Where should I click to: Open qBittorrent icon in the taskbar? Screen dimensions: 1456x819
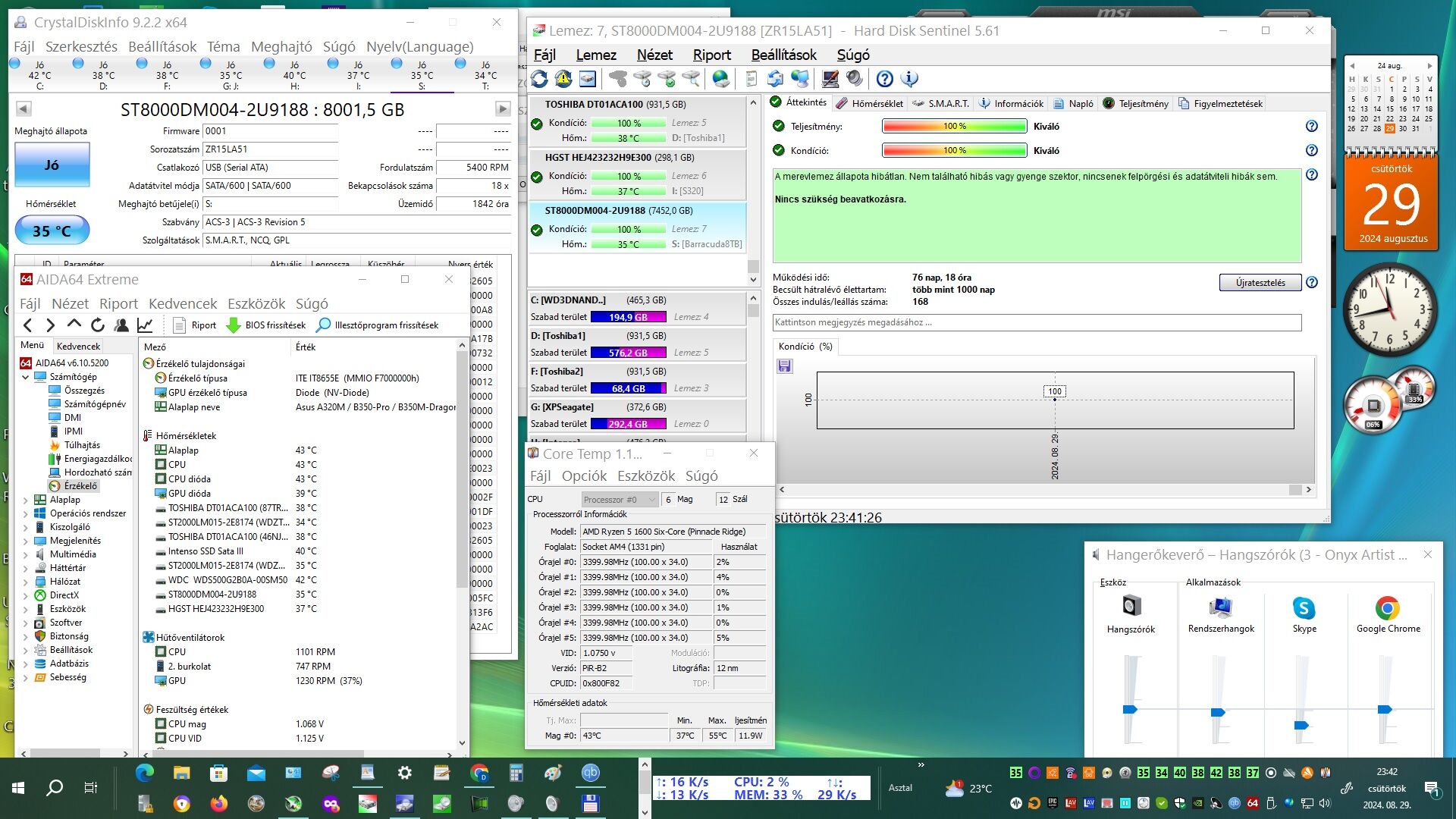pos(591,773)
